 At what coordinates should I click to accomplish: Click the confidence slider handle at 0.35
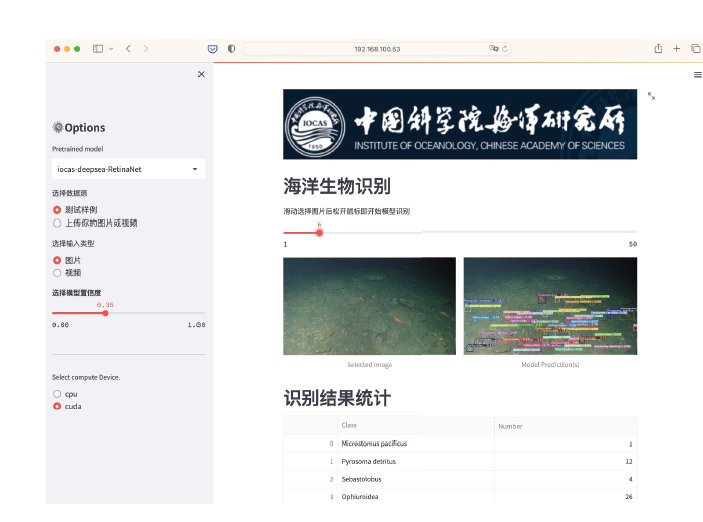coord(105,313)
